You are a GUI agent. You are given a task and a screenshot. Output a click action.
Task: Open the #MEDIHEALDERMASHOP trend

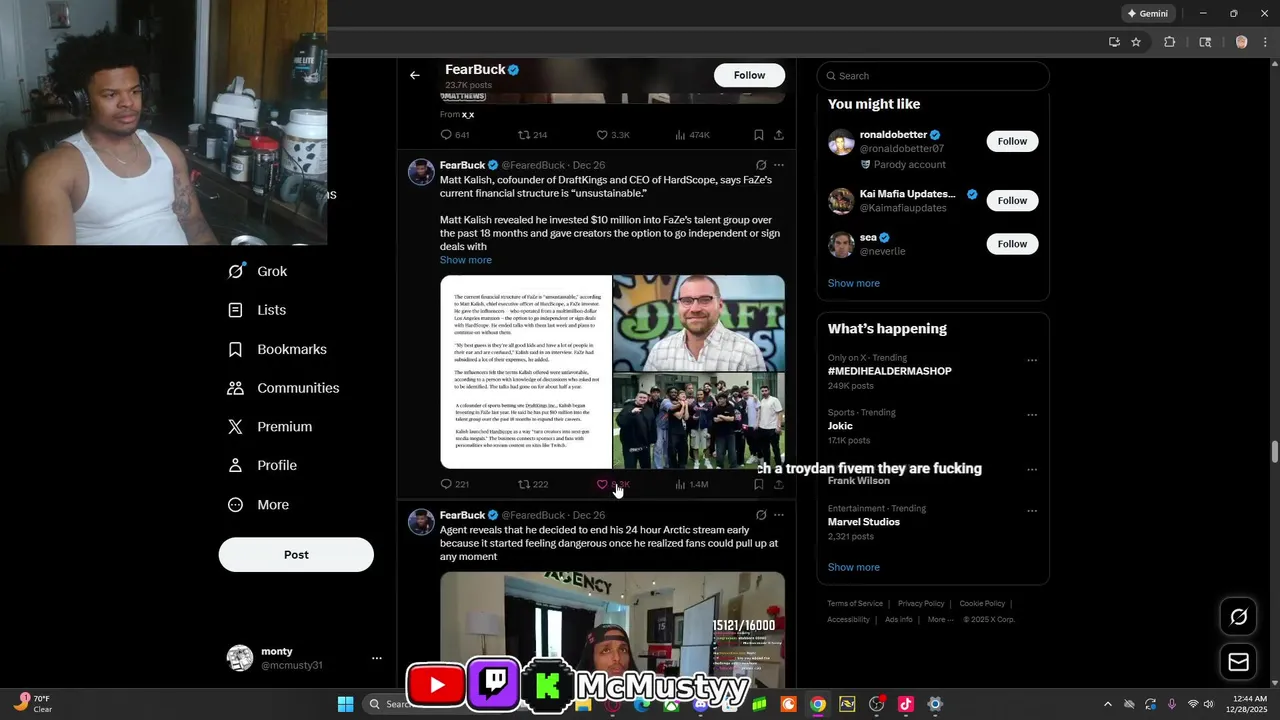[x=890, y=371]
